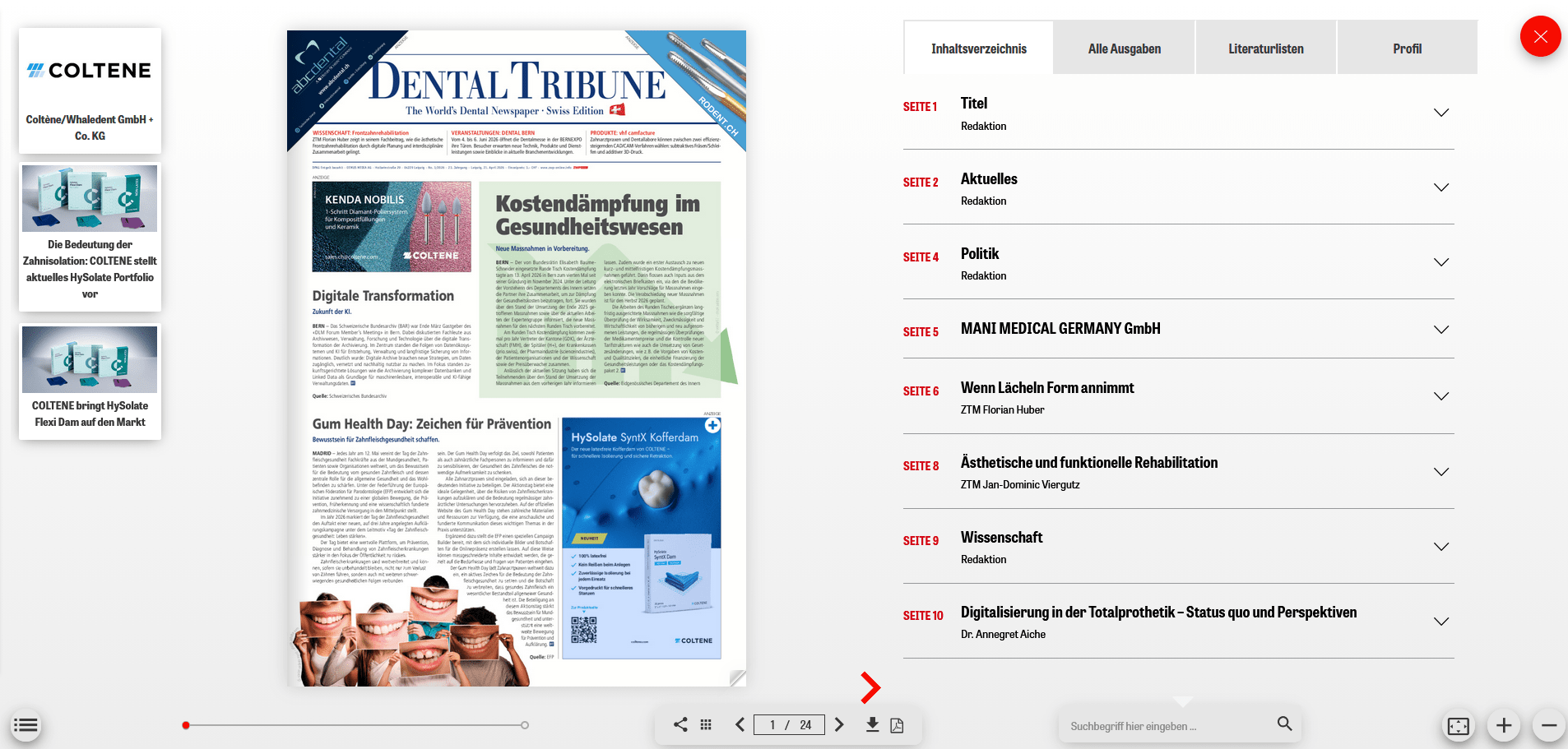Viewport: 1568px width, 749px height.
Task: Toggle fullscreen view mode
Action: [1458, 726]
